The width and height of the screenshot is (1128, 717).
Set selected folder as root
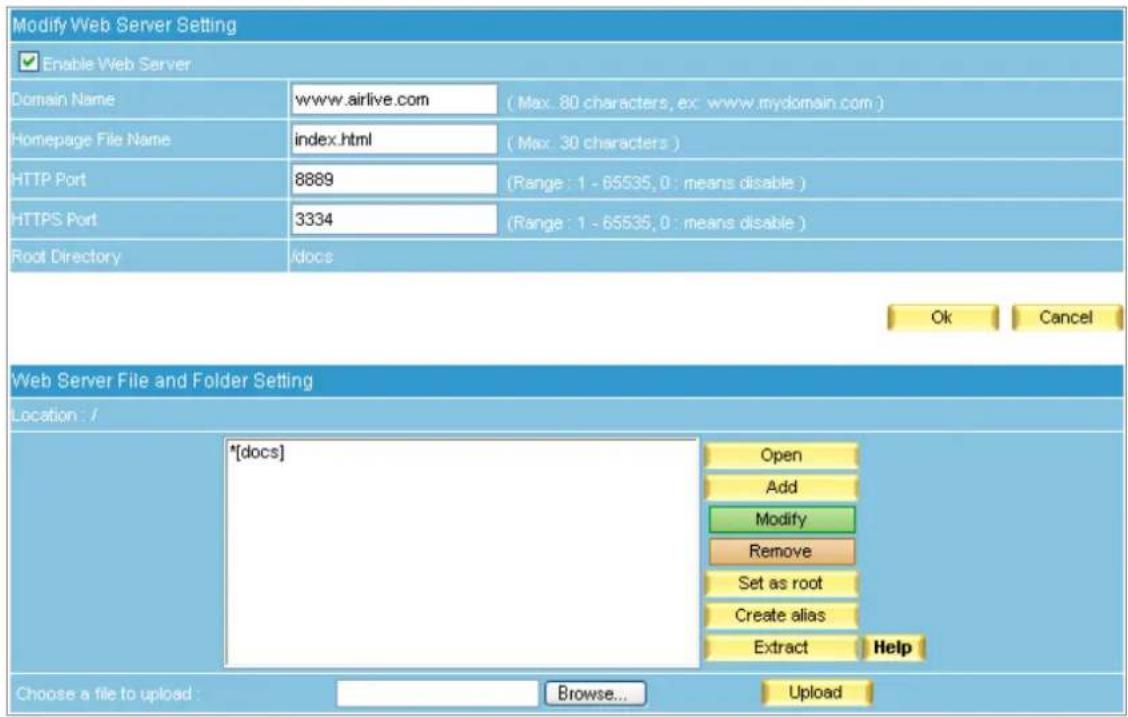(781, 583)
